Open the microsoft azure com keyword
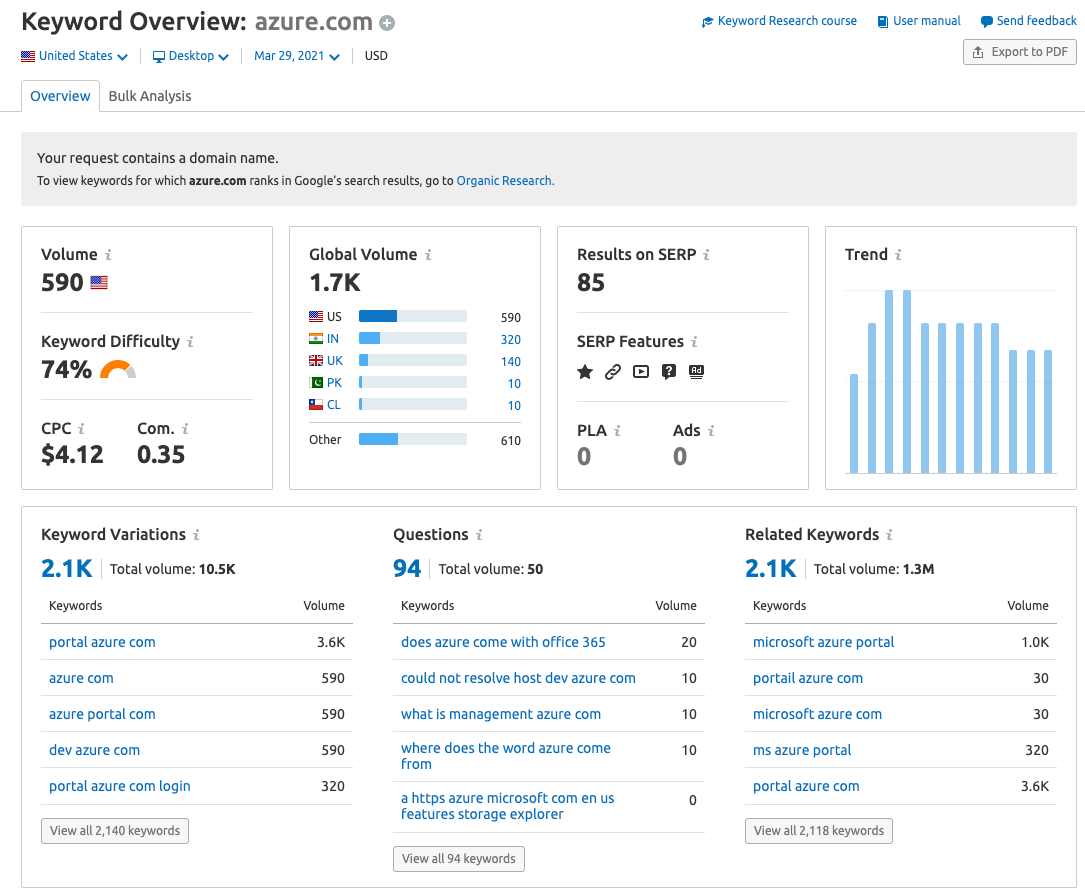 (817, 715)
